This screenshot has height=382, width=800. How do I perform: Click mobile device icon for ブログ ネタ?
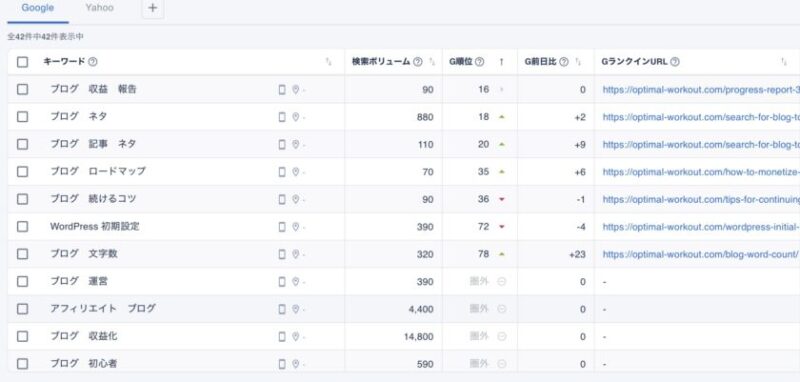click(x=282, y=117)
